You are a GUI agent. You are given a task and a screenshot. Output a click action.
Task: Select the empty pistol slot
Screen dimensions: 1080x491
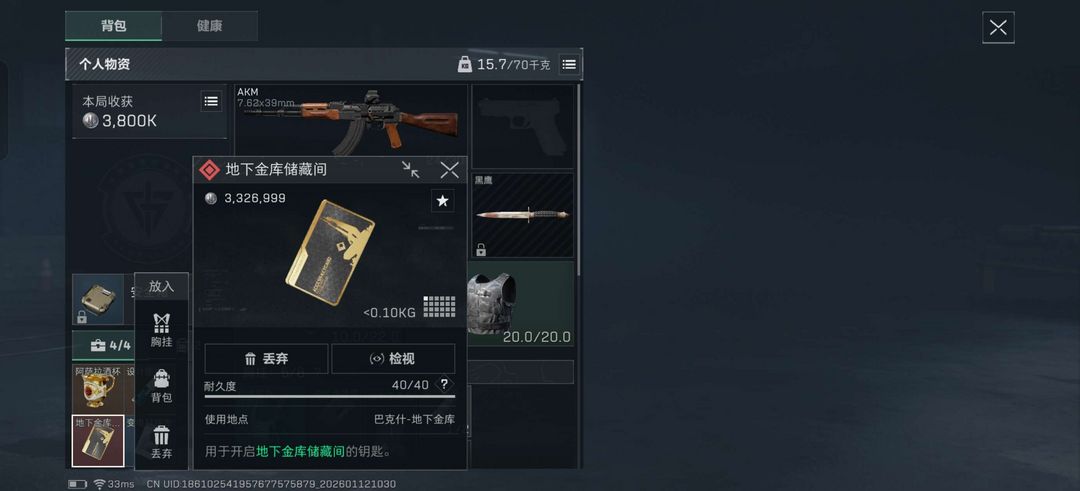pyautogui.click(x=523, y=126)
